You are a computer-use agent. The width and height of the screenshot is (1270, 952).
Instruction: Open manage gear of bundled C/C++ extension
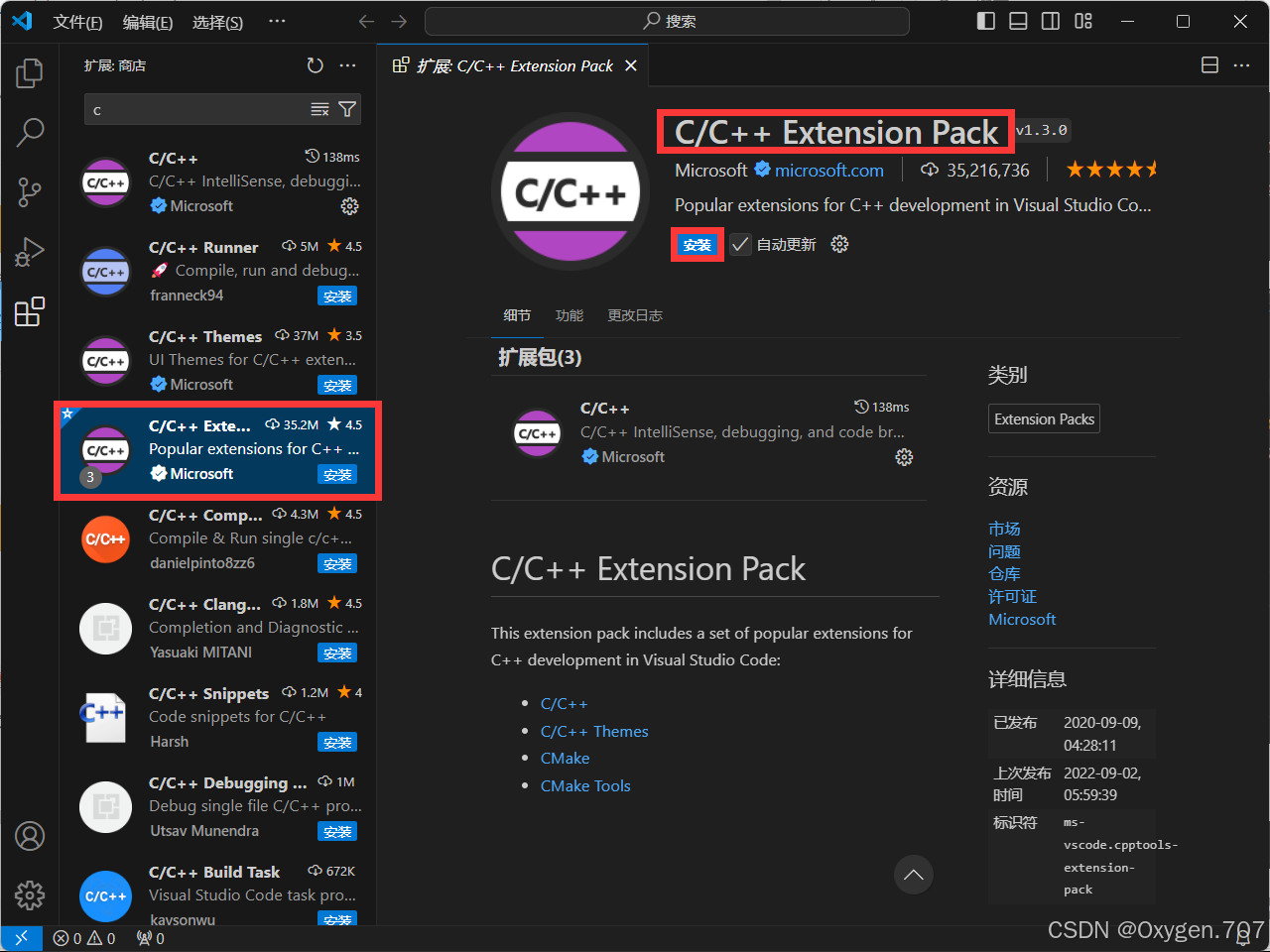904,457
